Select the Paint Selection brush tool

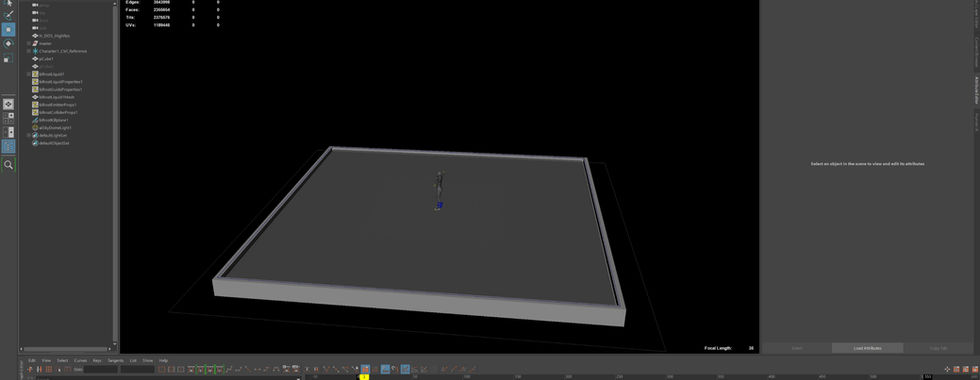coord(8,14)
